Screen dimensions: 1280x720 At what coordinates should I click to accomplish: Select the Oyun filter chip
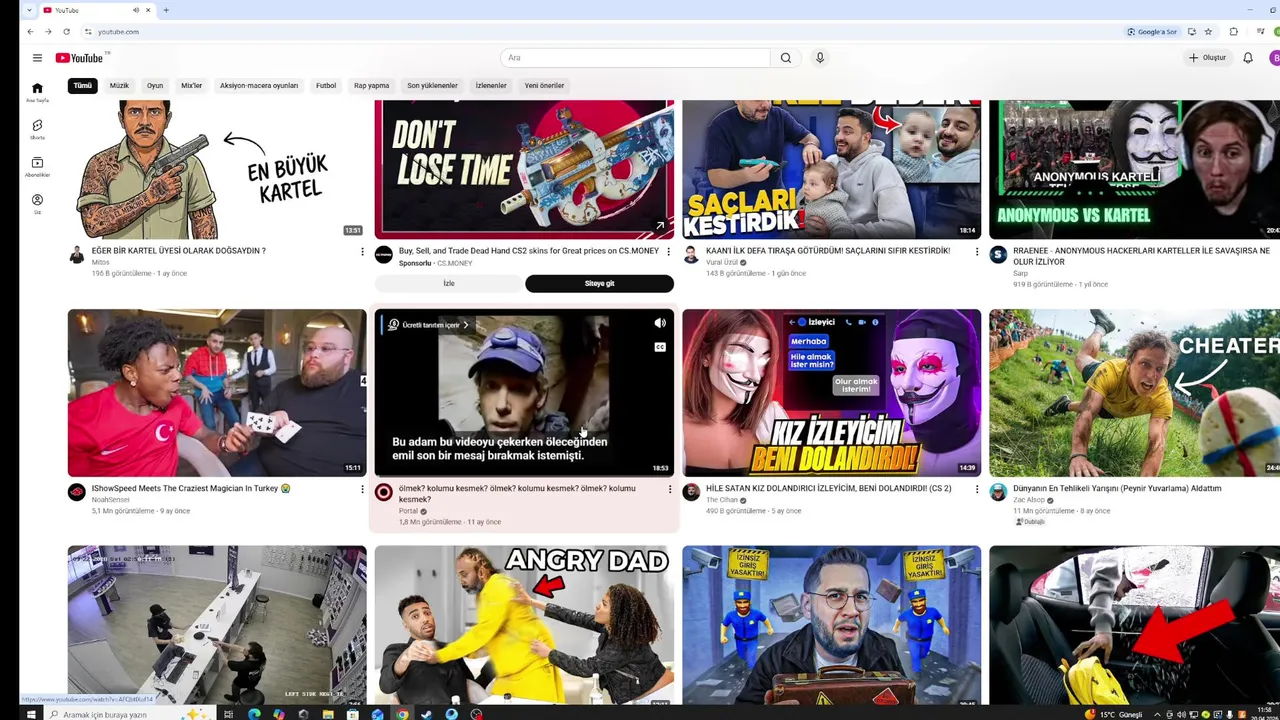(155, 86)
